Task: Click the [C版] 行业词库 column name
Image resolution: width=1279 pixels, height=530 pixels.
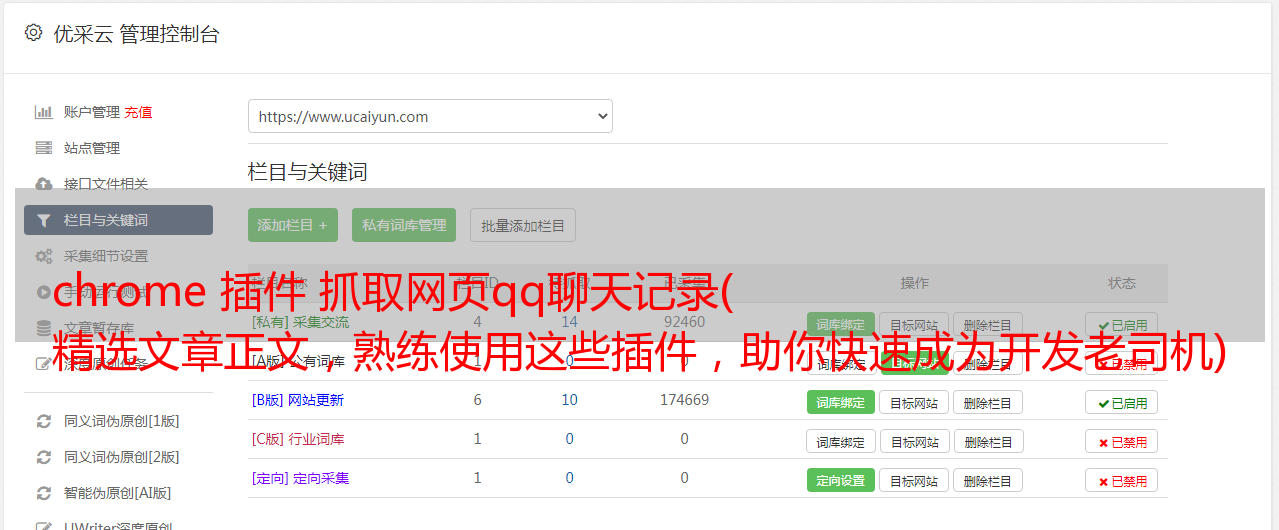Action: [x=298, y=439]
